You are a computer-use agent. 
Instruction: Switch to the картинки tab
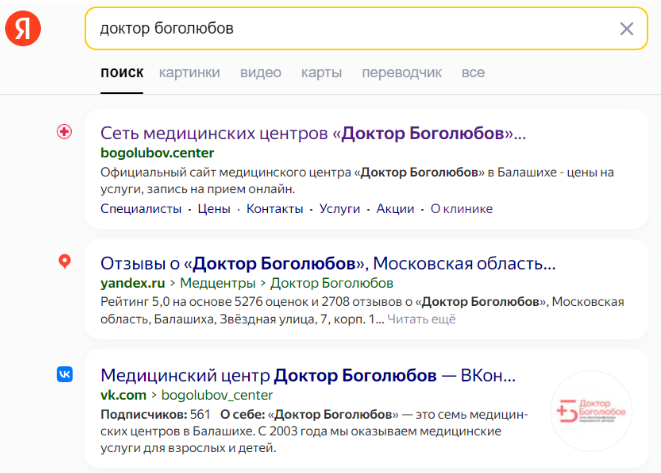pyautogui.click(x=189, y=73)
